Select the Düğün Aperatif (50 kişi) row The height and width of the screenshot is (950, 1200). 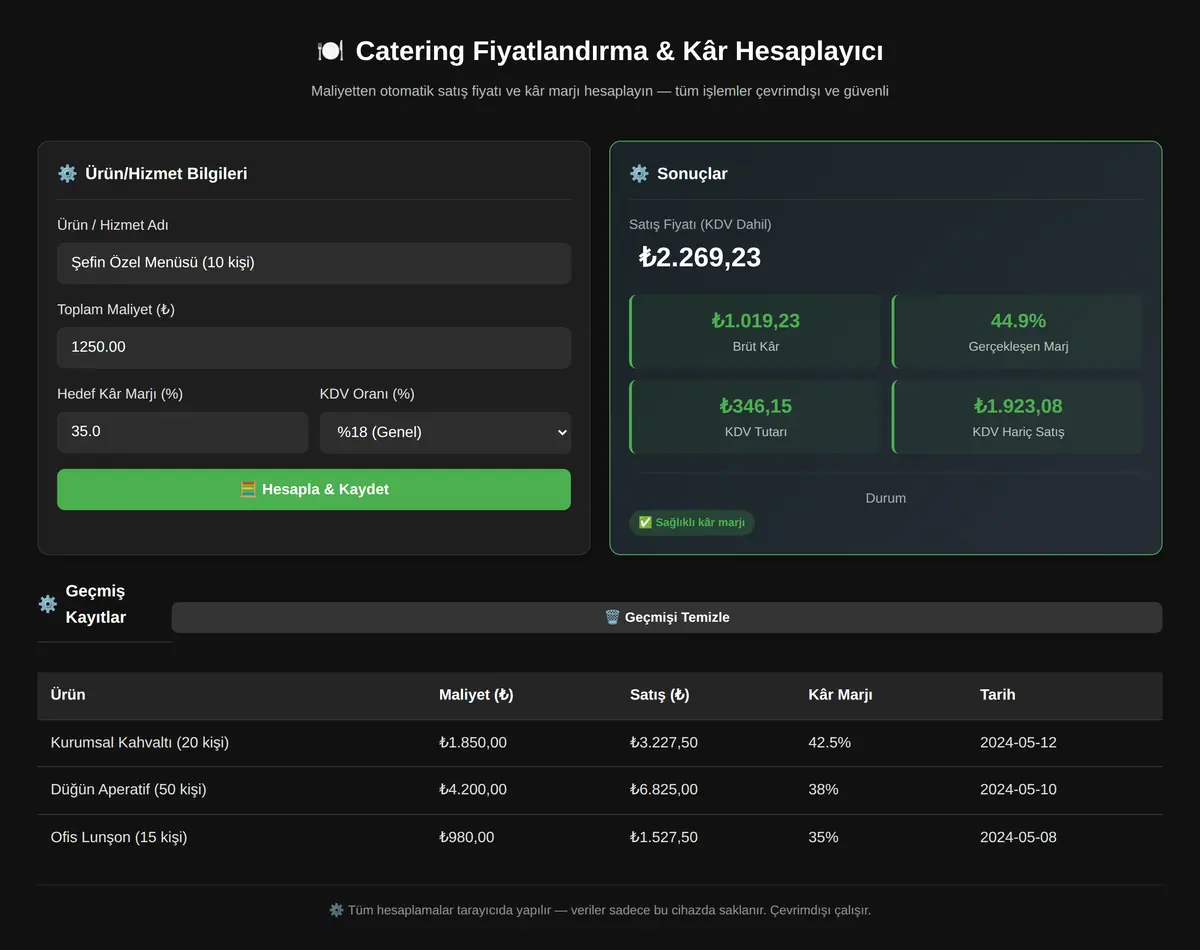600,790
